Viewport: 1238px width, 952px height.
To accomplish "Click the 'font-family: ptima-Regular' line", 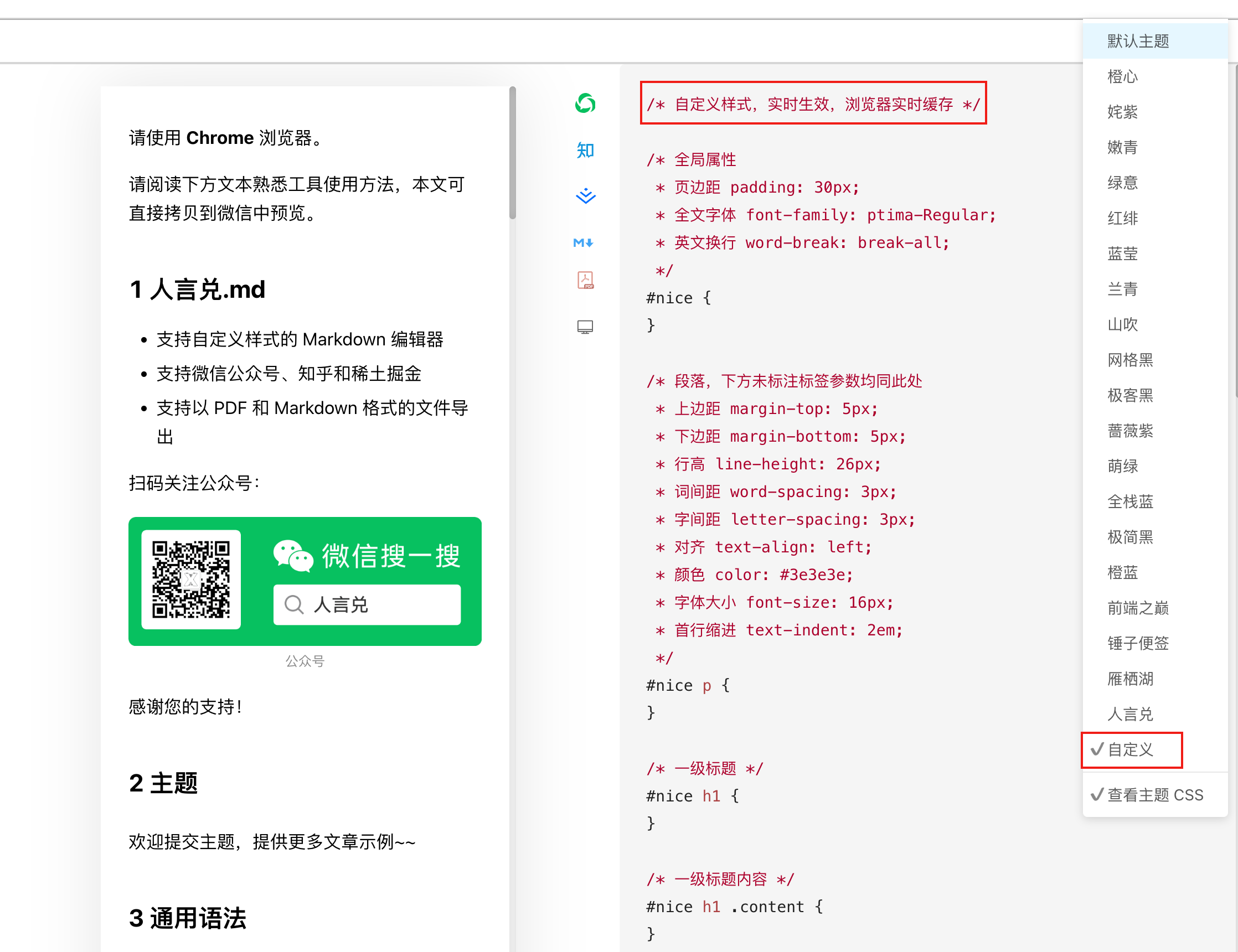I will [826, 215].
